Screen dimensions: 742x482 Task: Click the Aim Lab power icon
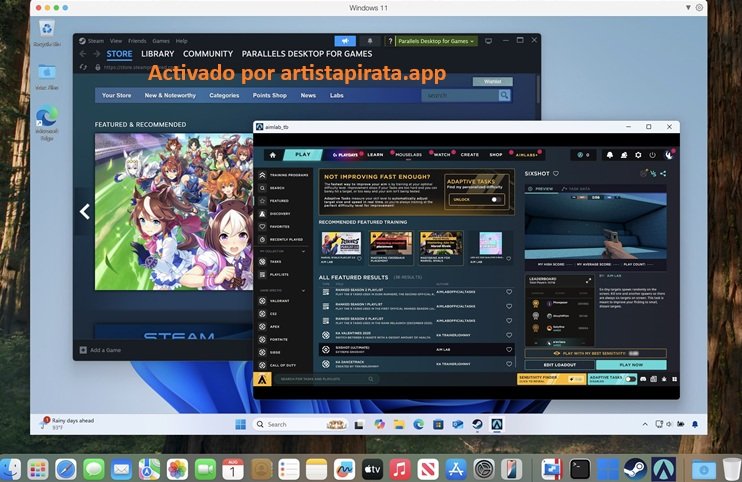(x=652, y=155)
